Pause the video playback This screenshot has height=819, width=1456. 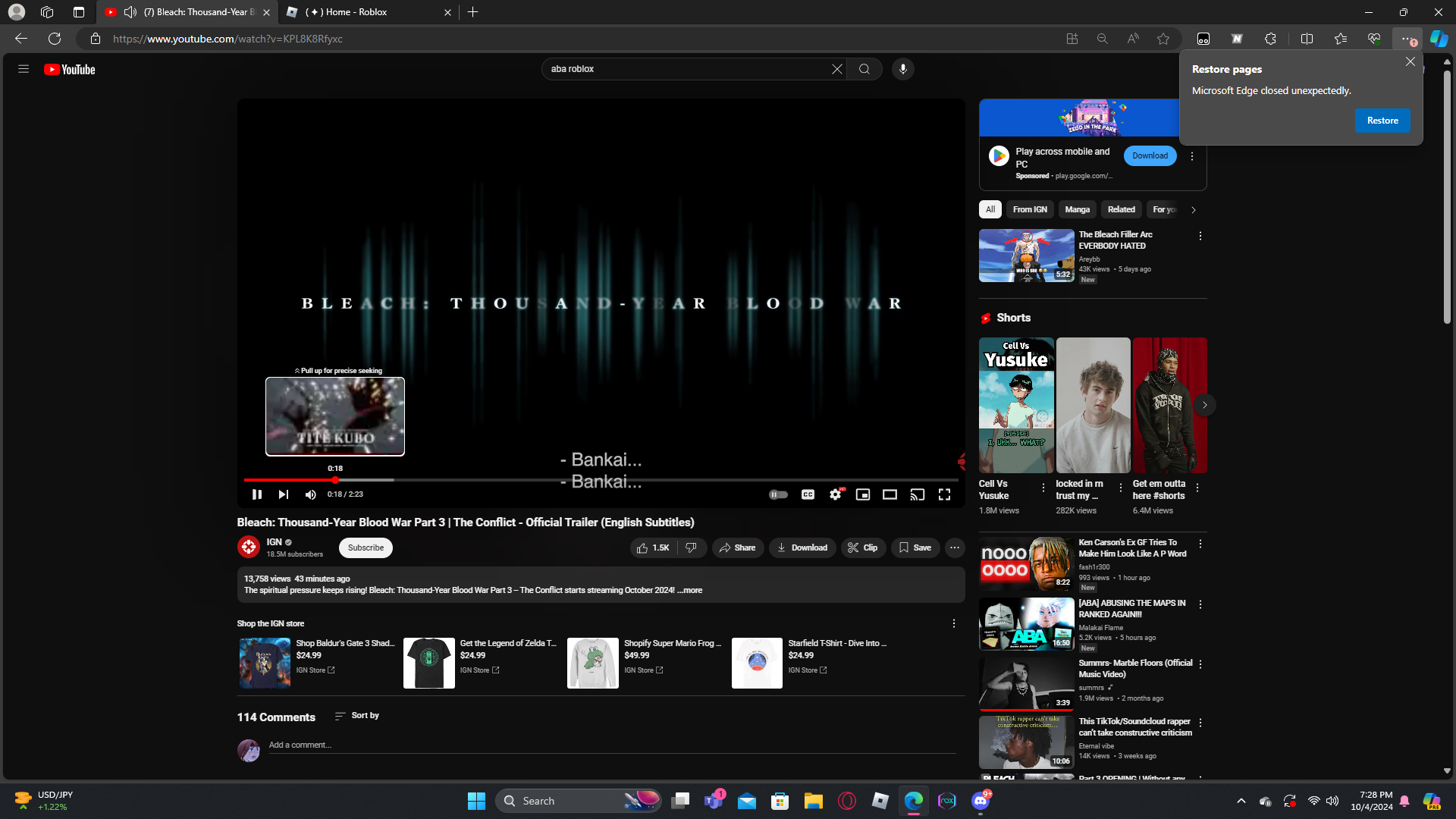click(257, 494)
